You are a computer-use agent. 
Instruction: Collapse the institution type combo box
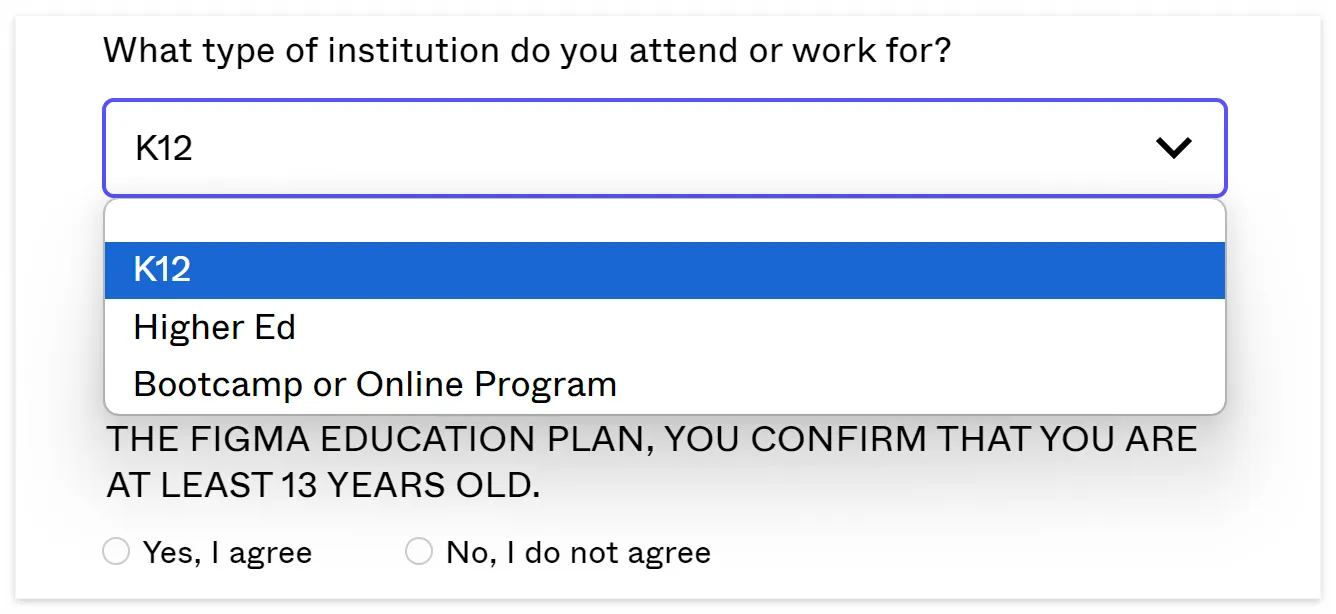(664, 148)
